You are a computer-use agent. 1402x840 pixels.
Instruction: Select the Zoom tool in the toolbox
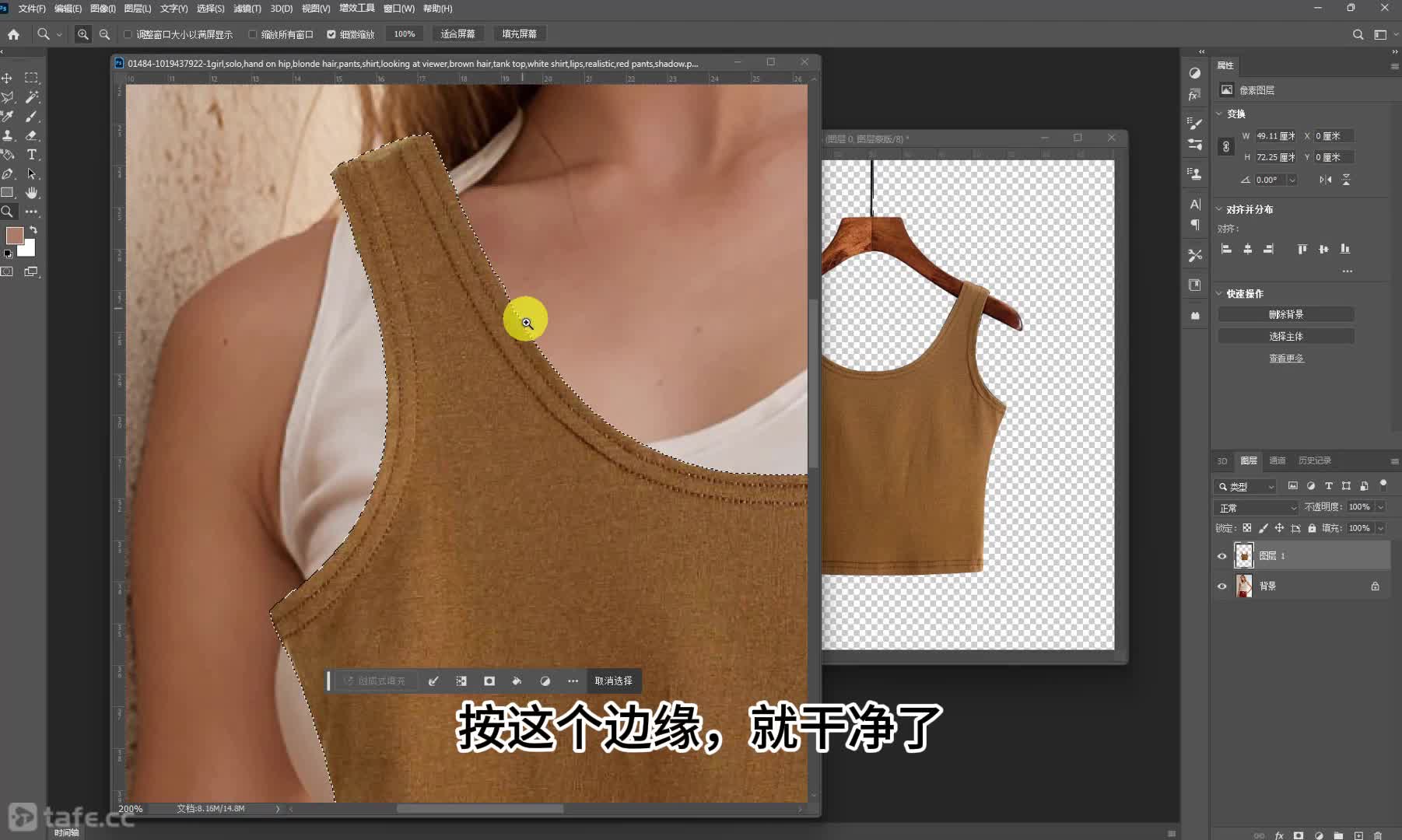point(7,212)
